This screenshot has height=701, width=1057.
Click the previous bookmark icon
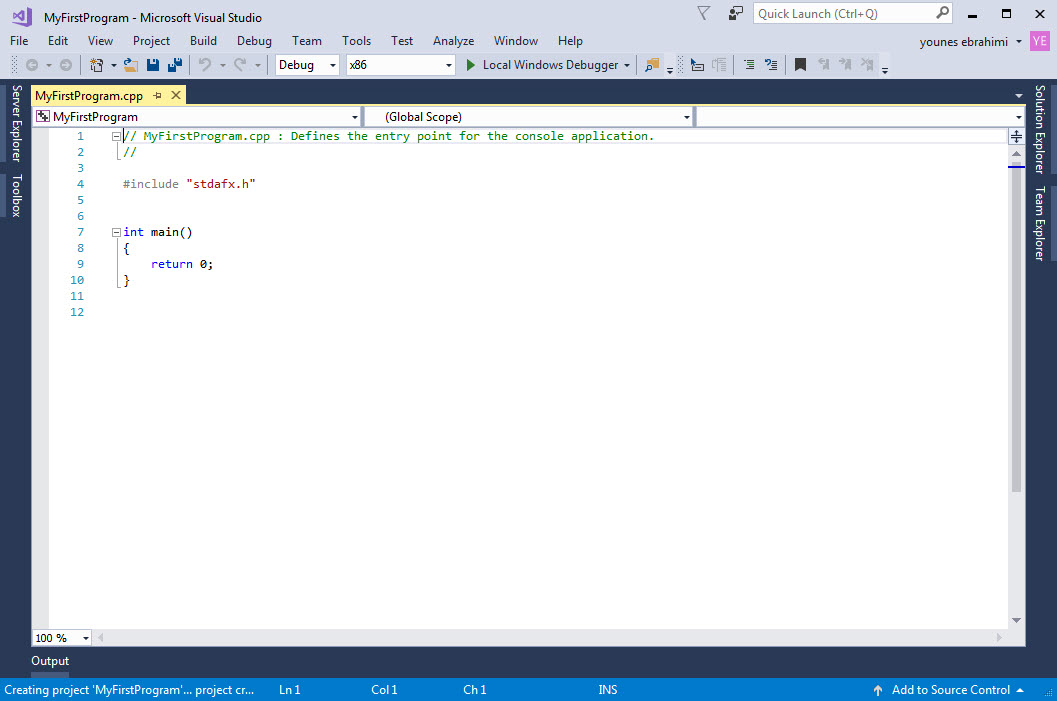tap(823, 65)
